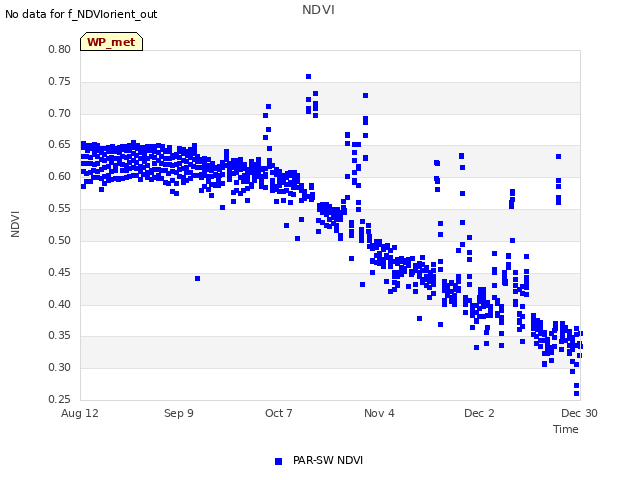Click the blue PAR-SW NDVI legend marker
This screenshot has width=640, height=480.
(x=278, y=461)
